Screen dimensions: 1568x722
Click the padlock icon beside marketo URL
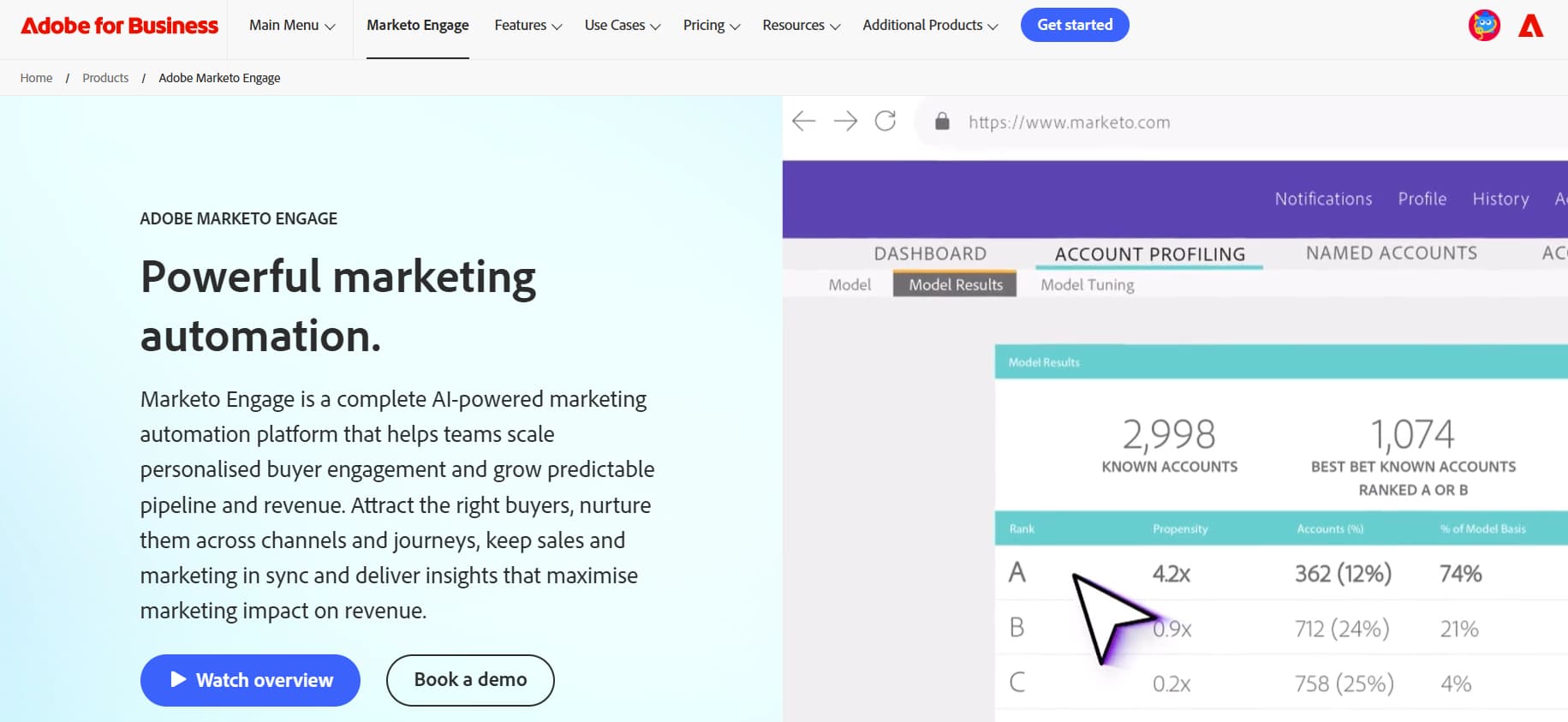[x=942, y=122]
